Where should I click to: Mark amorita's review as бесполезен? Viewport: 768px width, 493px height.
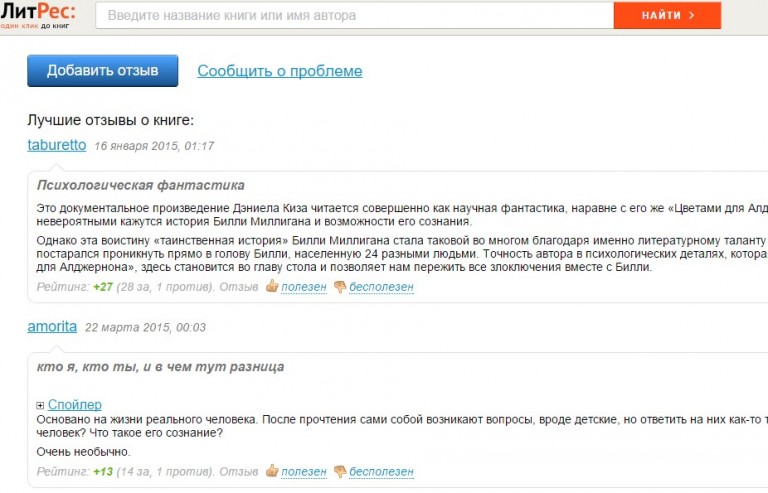tap(381, 471)
